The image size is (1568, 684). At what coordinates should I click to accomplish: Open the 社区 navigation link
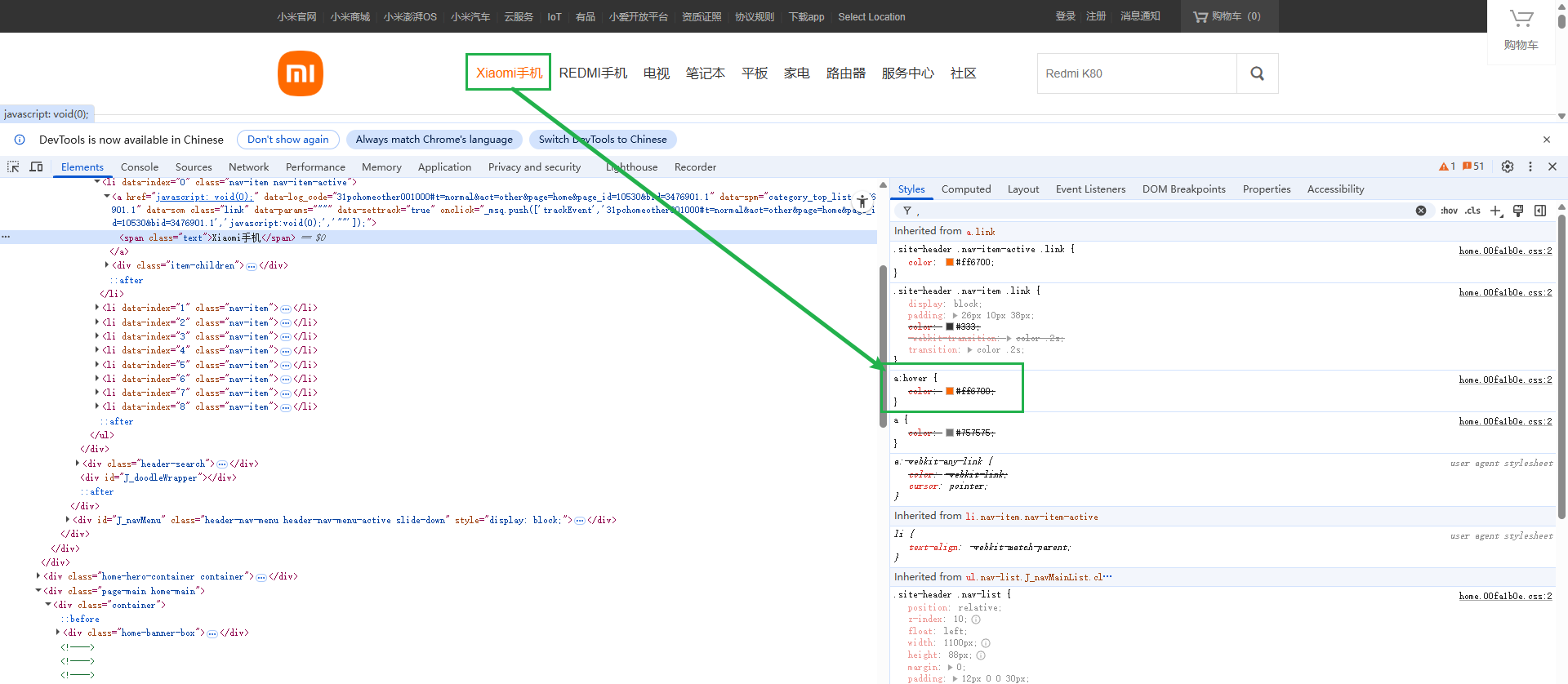point(964,73)
